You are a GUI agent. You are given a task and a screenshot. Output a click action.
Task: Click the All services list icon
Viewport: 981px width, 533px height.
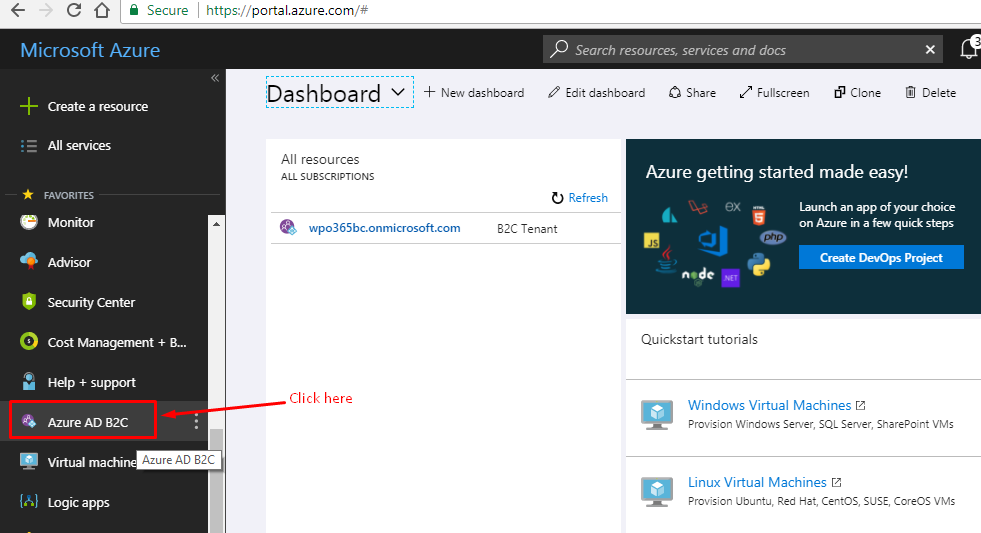click(29, 146)
